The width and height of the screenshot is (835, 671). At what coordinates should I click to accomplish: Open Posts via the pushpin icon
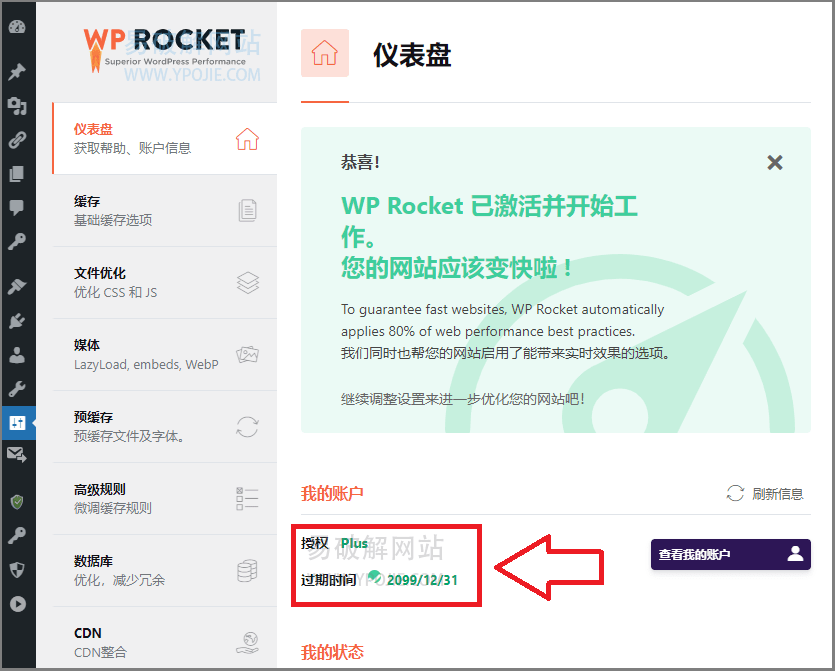pos(17,71)
